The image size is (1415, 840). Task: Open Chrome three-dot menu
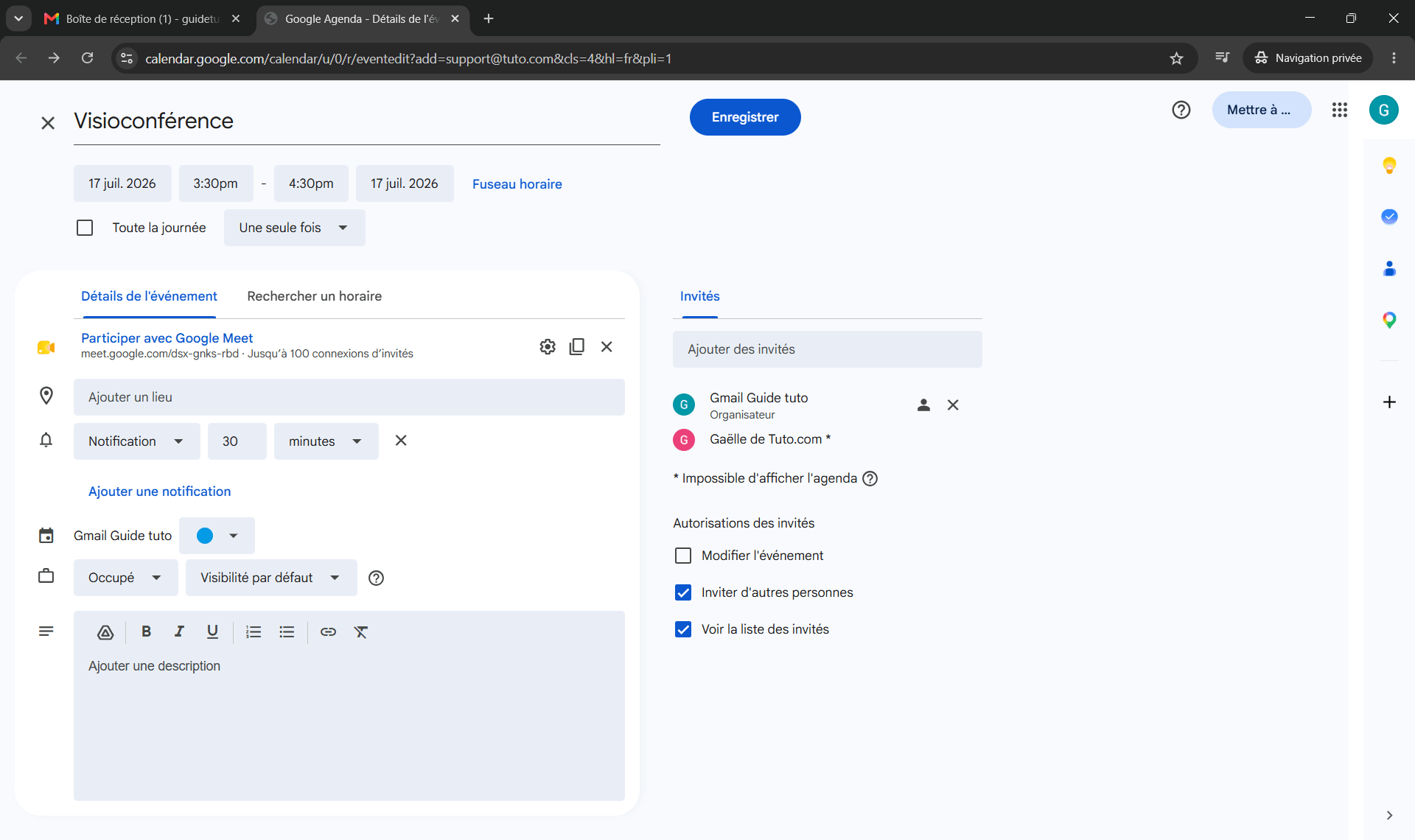point(1394,58)
